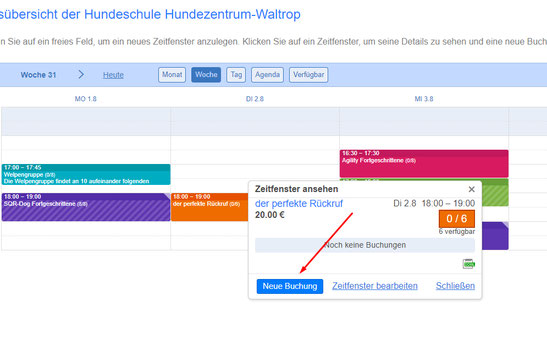Click the next week chevron arrow
This screenshot has height=361, width=547.
pos(81,74)
